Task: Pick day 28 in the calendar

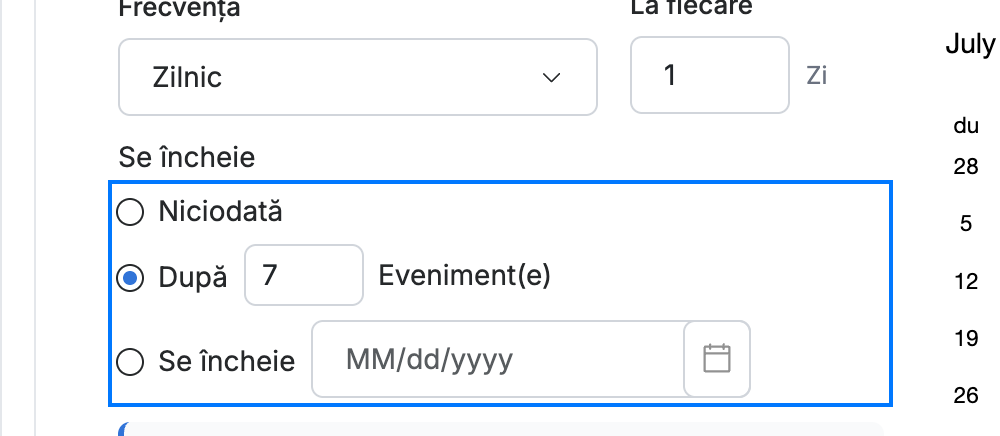Action: 966,166
